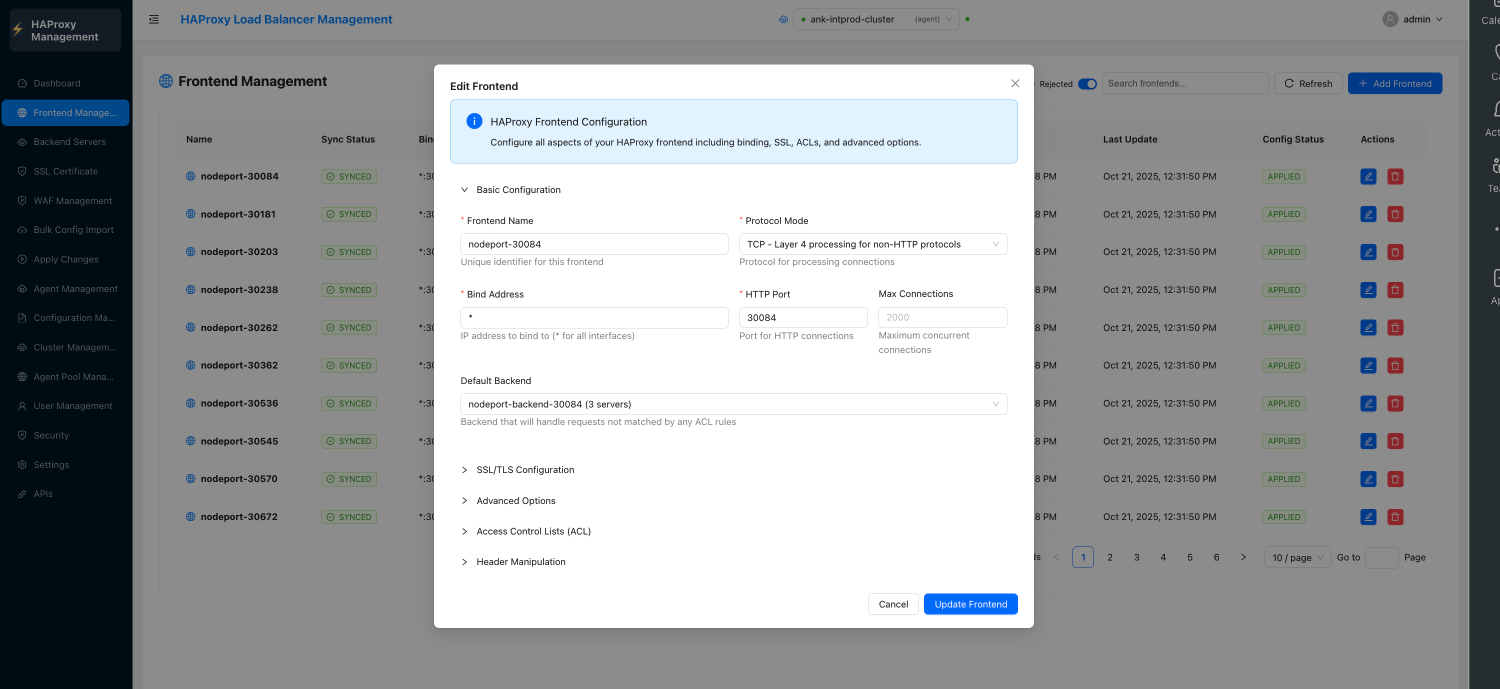Delete the frontend in the nodeport-30672 row
This screenshot has width=1500, height=689.
point(1395,517)
